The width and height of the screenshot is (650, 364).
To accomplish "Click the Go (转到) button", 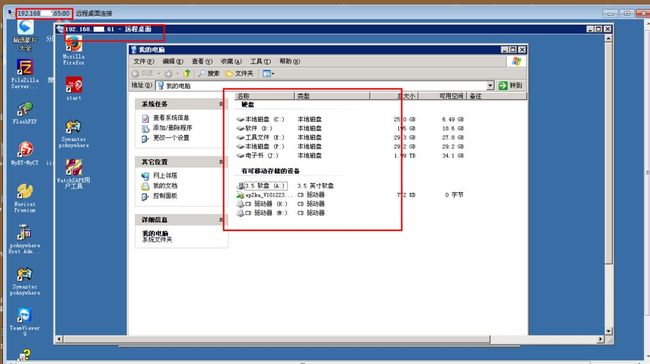I will click(x=510, y=85).
